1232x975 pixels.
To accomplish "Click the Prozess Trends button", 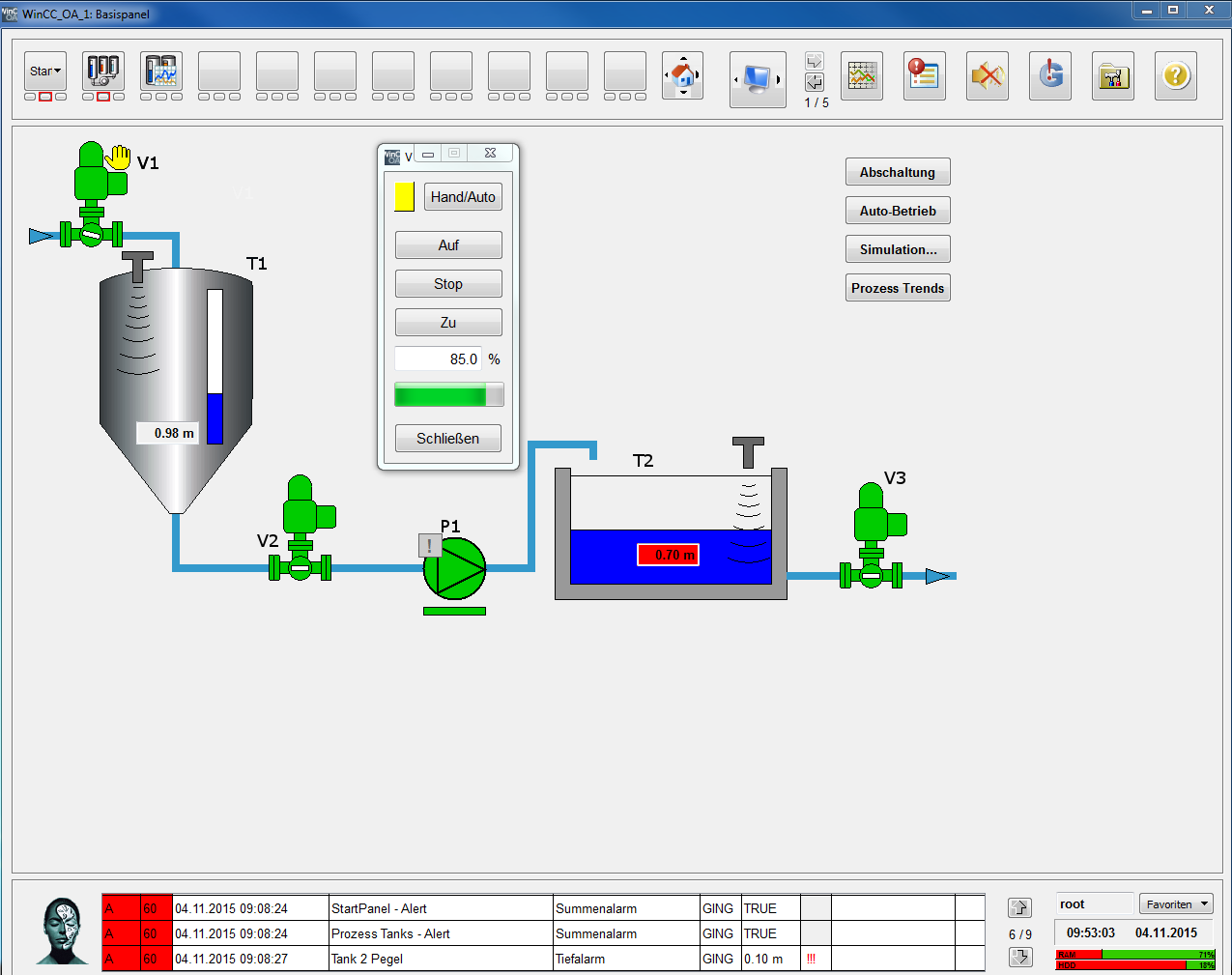I will [x=897, y=288].
